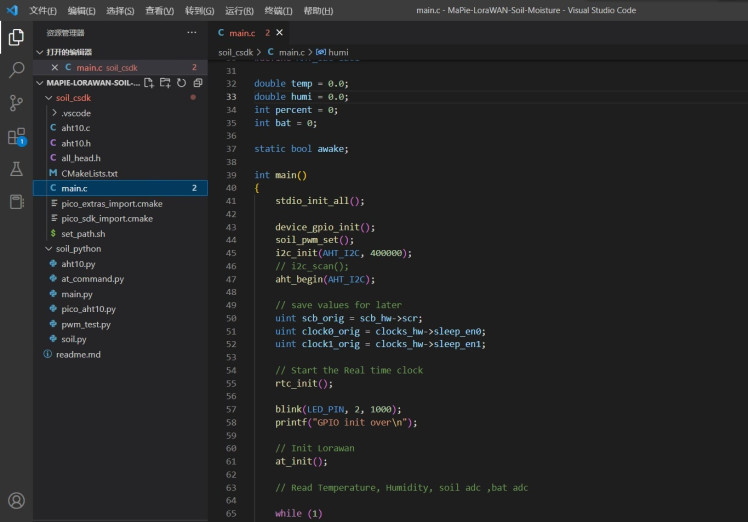Open the Testing flask icon
The image size is (748, 522).
click(x=16, y=169)
